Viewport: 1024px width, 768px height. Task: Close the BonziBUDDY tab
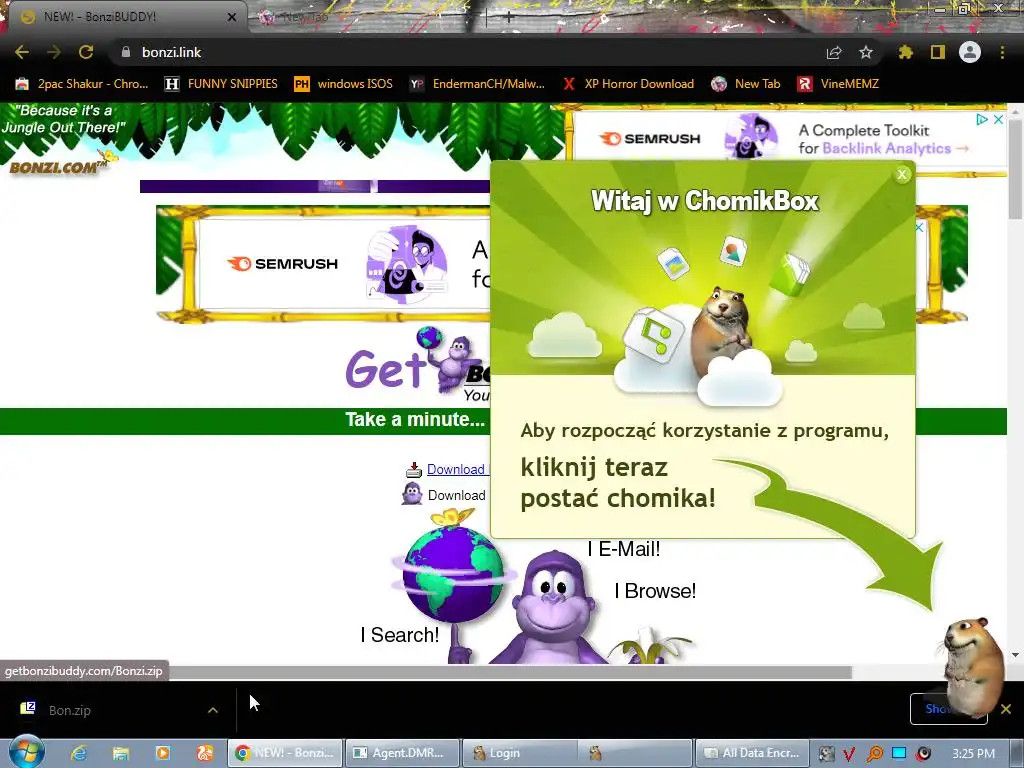(232, 17)
